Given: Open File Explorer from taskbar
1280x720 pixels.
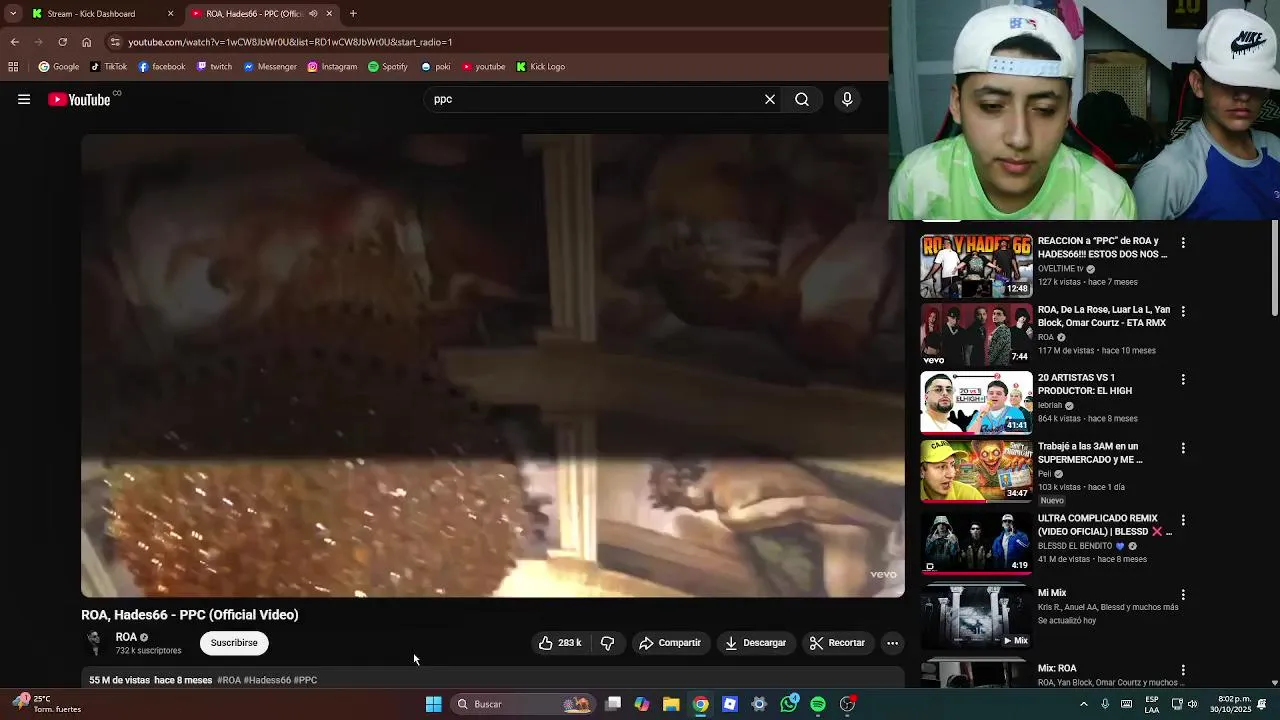Looking at the screenshot, I should [x=671, y=704].
